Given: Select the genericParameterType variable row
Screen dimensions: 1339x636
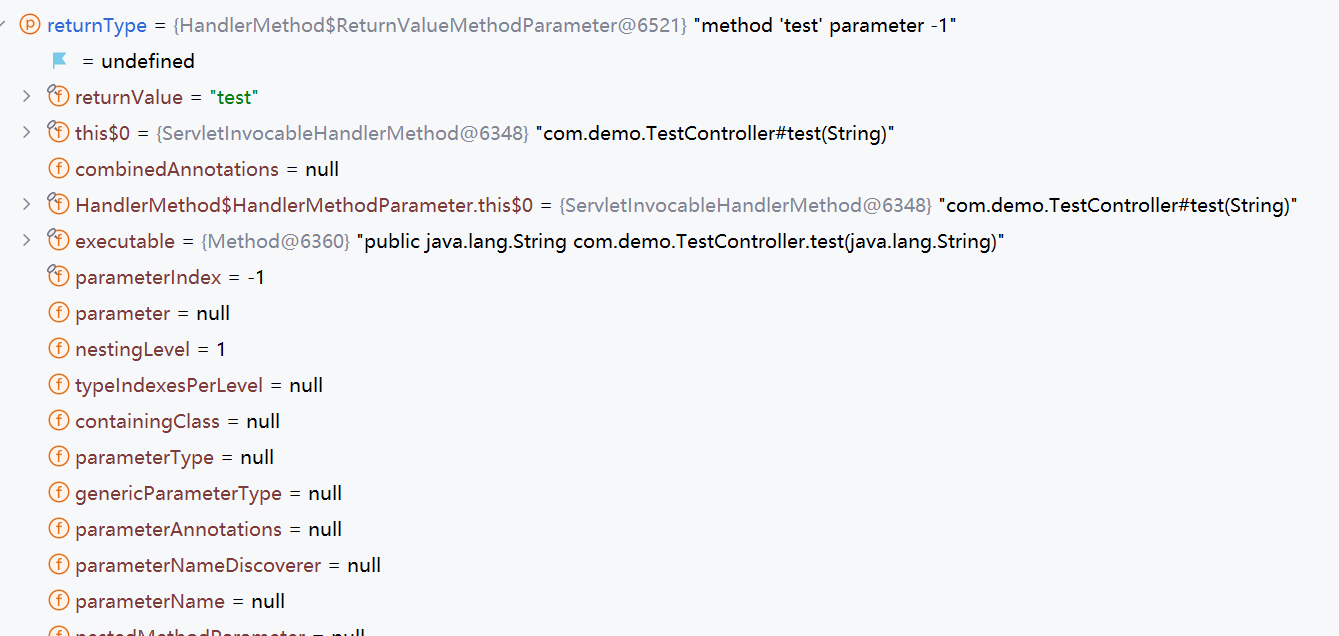Looking at the screenshot, I should [180, 492].
